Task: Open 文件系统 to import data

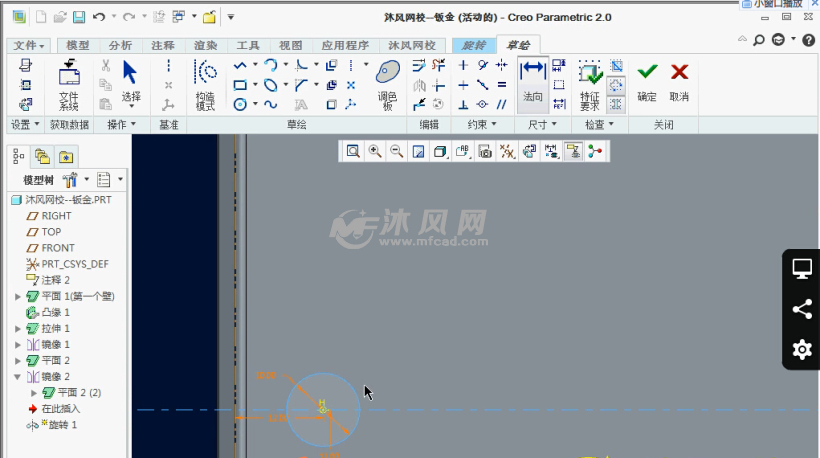Action: click(x=69, y=85)
